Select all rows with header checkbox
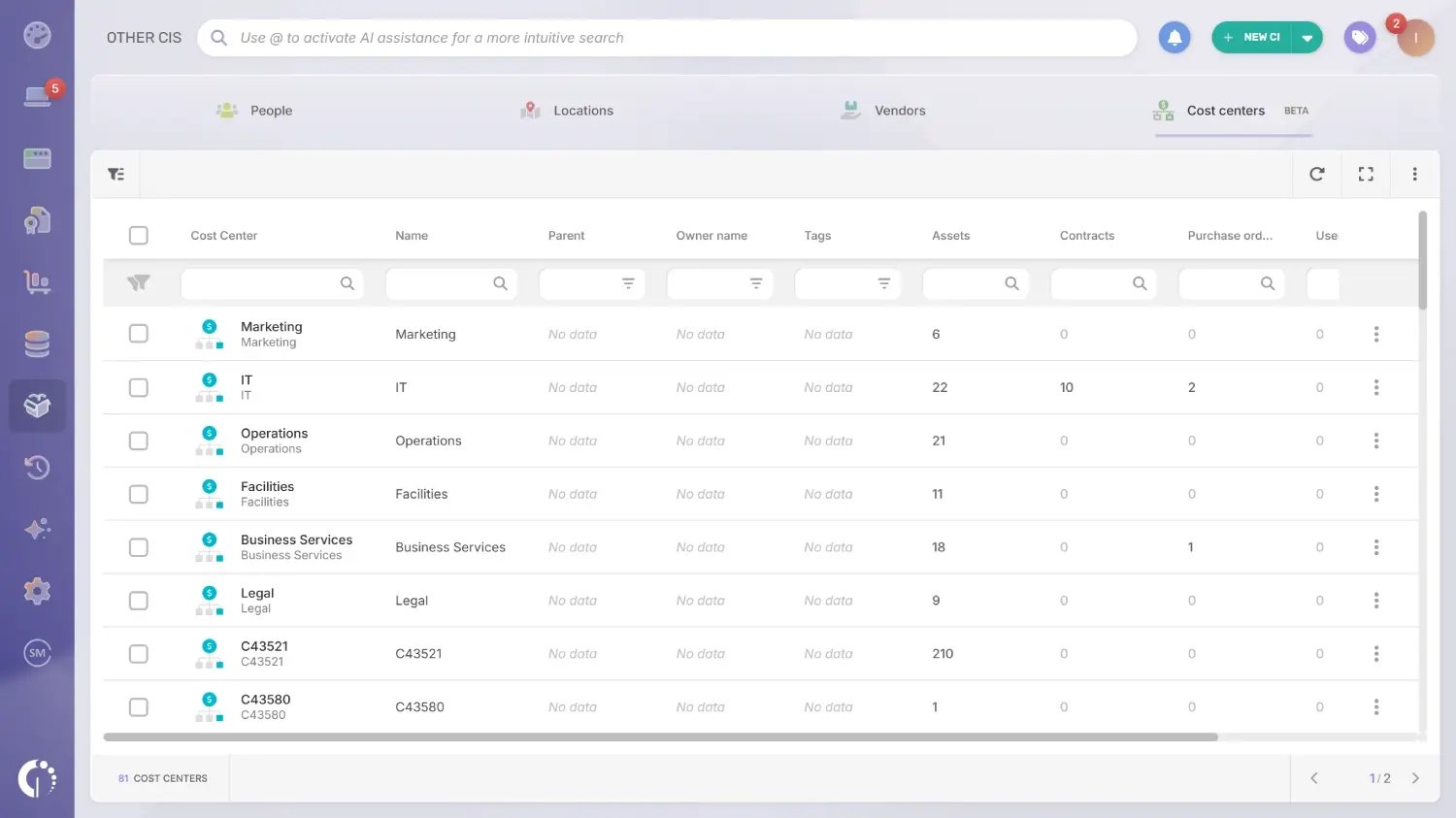Image resolution: width=1456 pixels, height=818 pixels. tap(139, 235)
